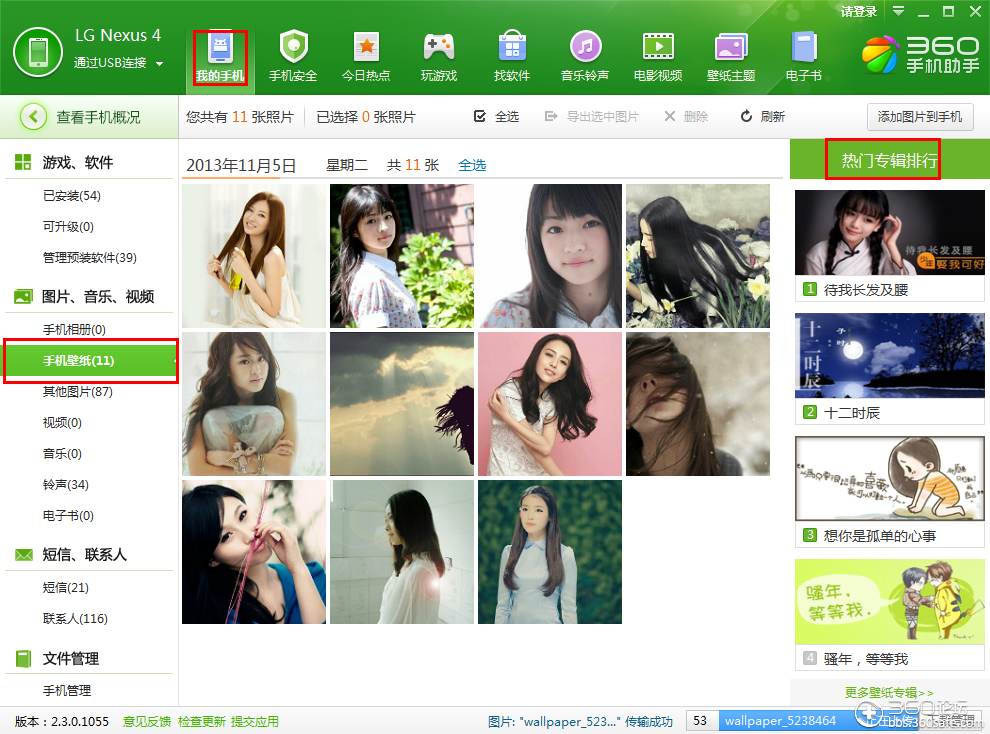Image resolution: width=990 pixels, height=734 pixels.
Task: Click the 查看手机概况 button
Action: [x=89, y=117]
